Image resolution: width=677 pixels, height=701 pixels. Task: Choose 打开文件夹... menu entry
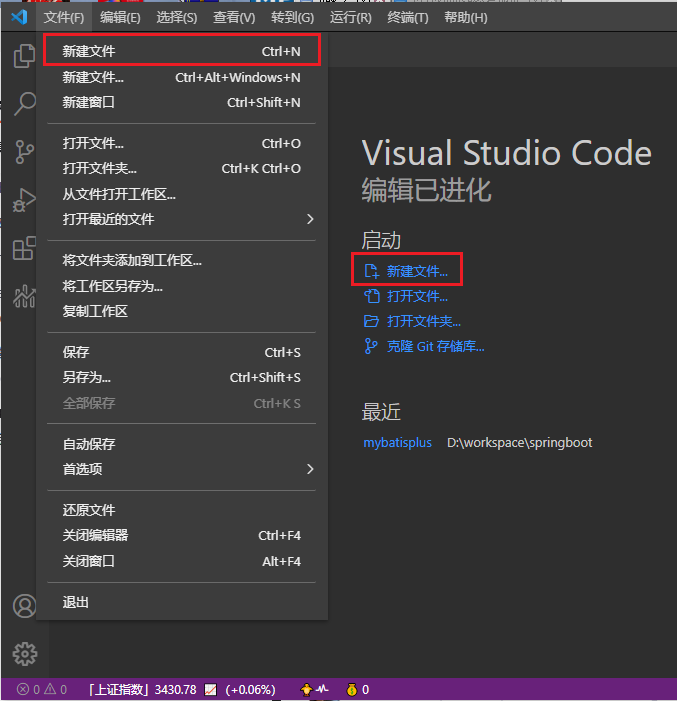point(182,169)
